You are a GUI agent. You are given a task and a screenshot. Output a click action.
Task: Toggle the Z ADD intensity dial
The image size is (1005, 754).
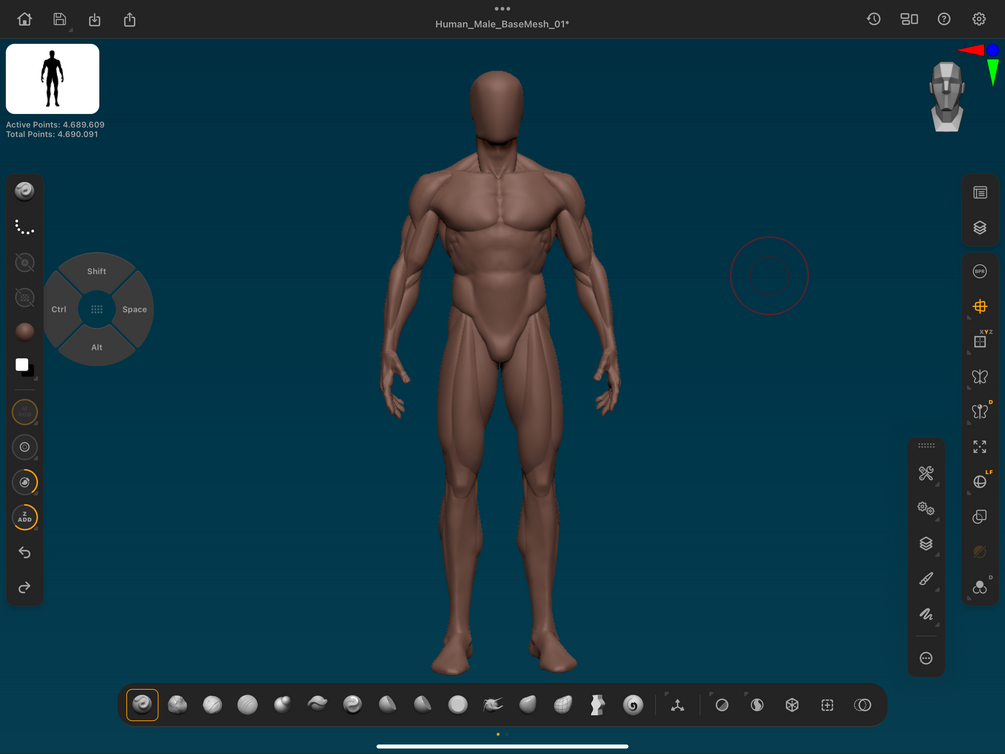24,517
